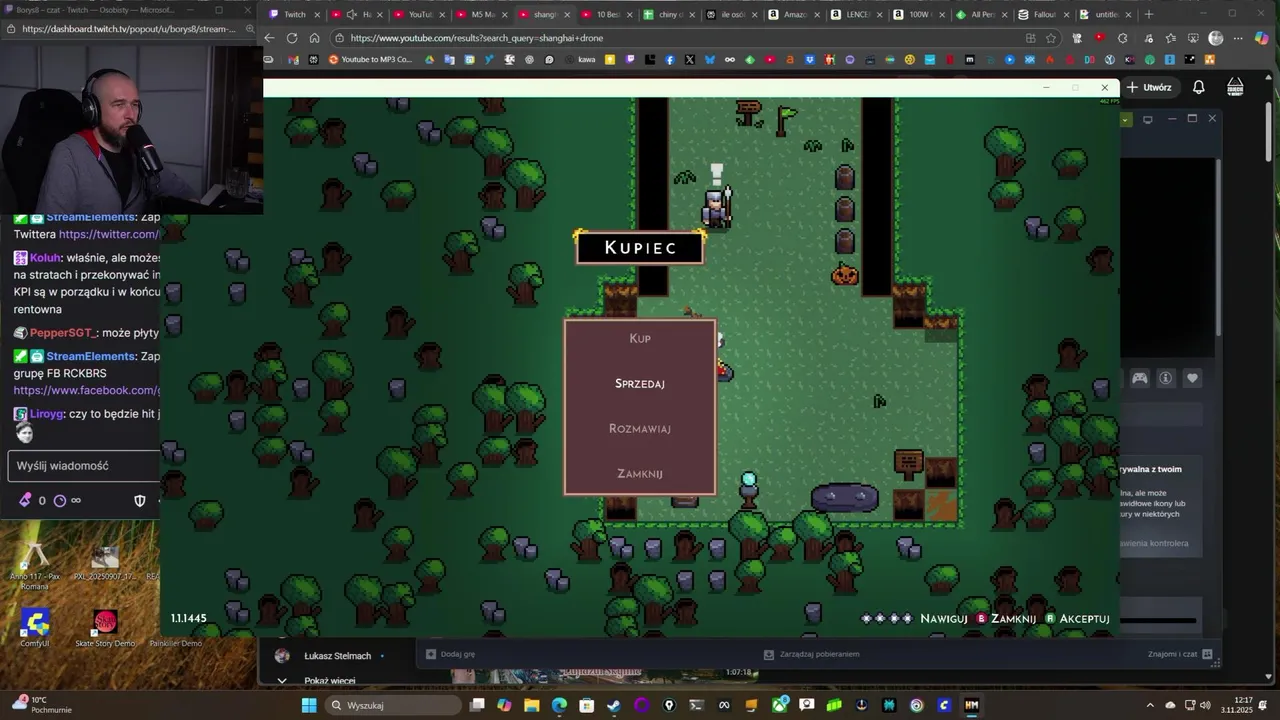Viewport: 1280px width, 720px height.
Task: Open the Xbox app from the taskbar
Action: (779, 705)
